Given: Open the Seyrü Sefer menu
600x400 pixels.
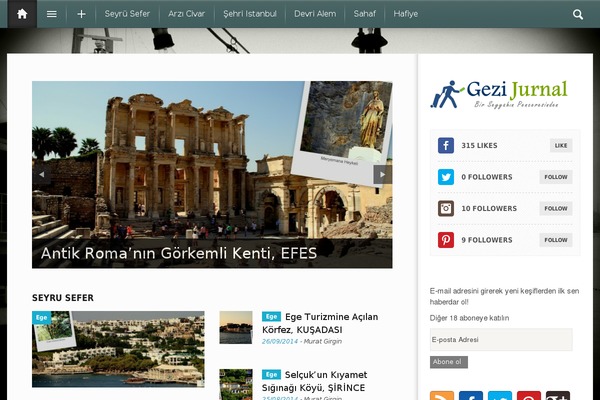Looking at the screenshot, I should (127, 14).
